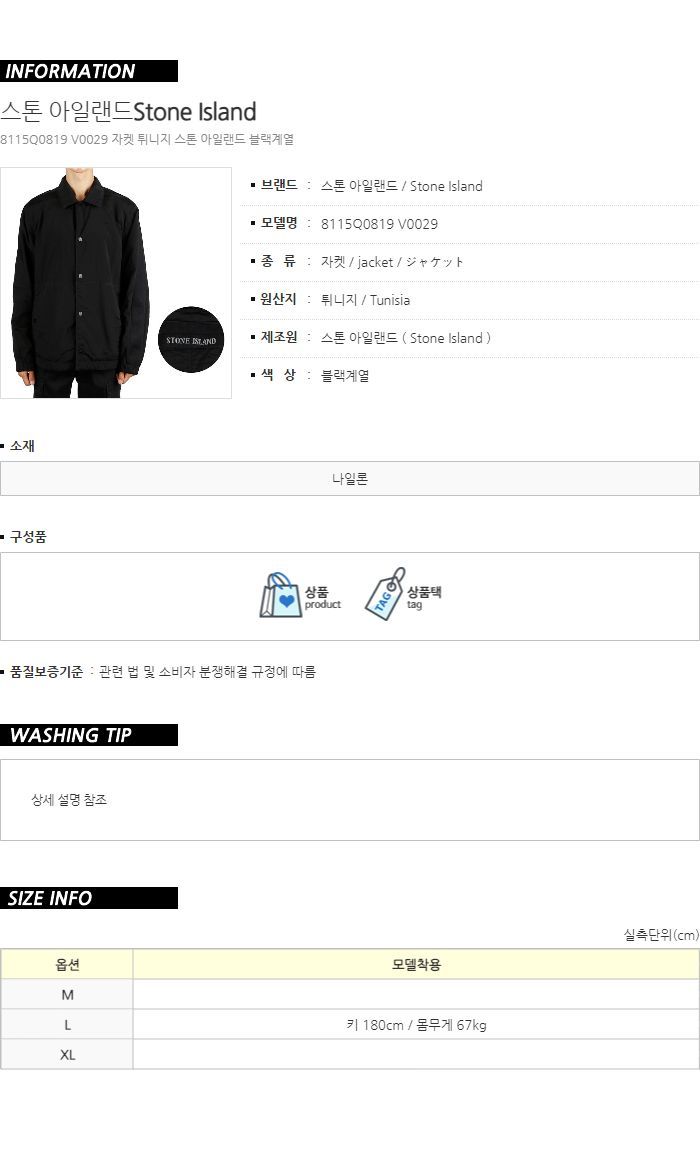The width and height of the screenshot is (700, 1155).
Task: Click the 상품택 tag label text
Action: (x=424, y=591)
